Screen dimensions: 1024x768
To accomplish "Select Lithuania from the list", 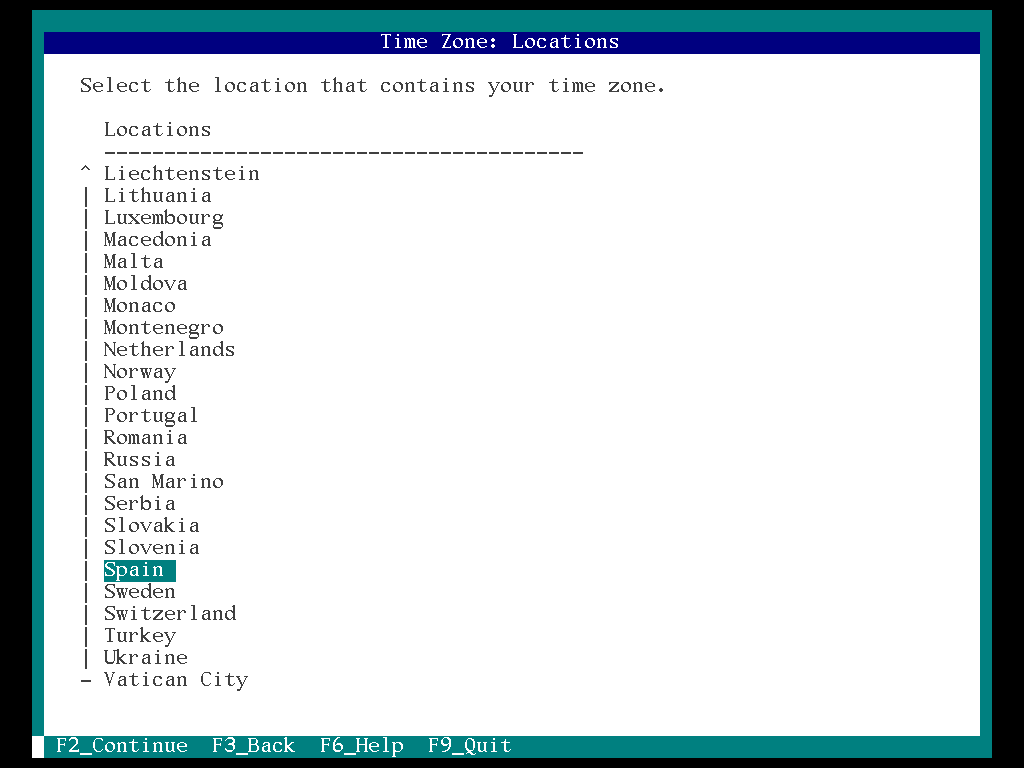I will pos(157,196).
